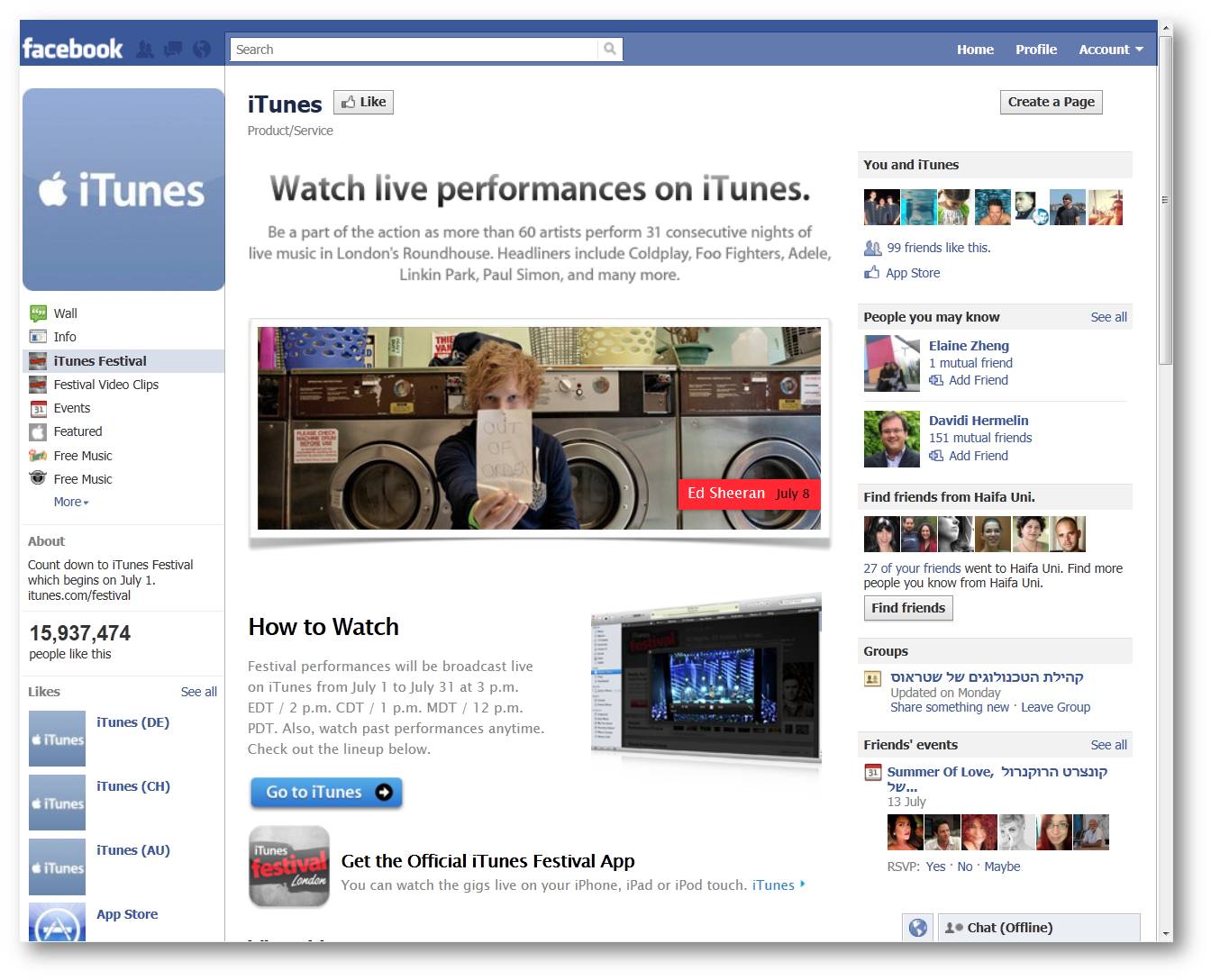
Task: Click the large iTunes profile logo
Action: 123,189
